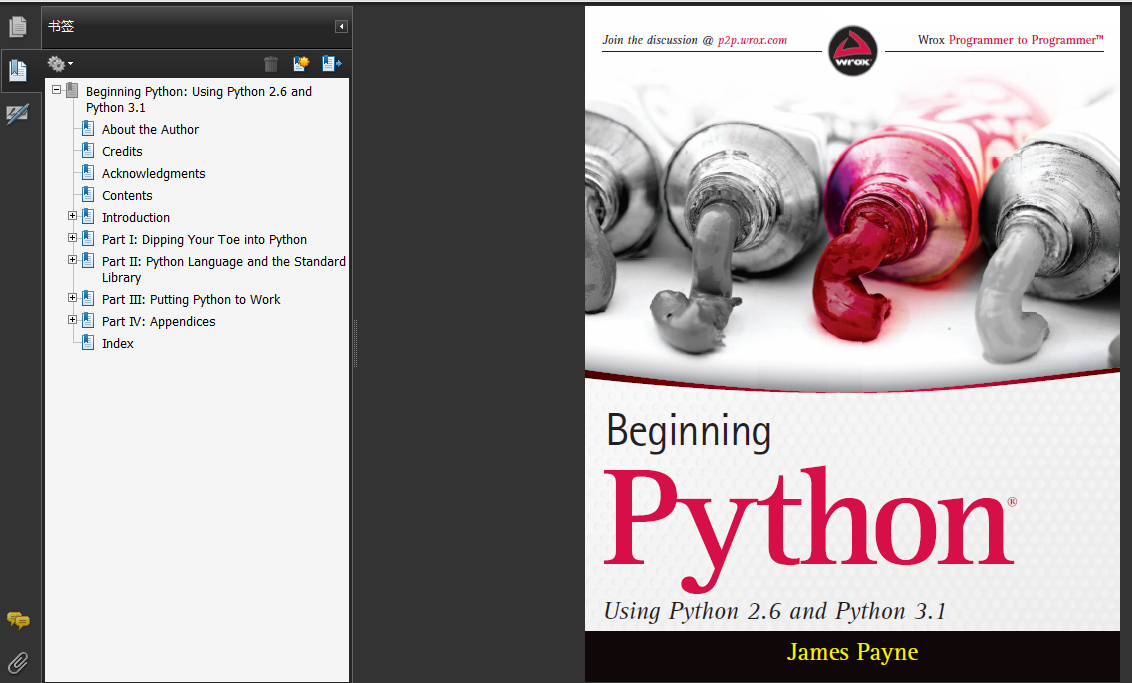
Task: Collapse the Beginning Python root bookmark
Action: coord(56,90)
